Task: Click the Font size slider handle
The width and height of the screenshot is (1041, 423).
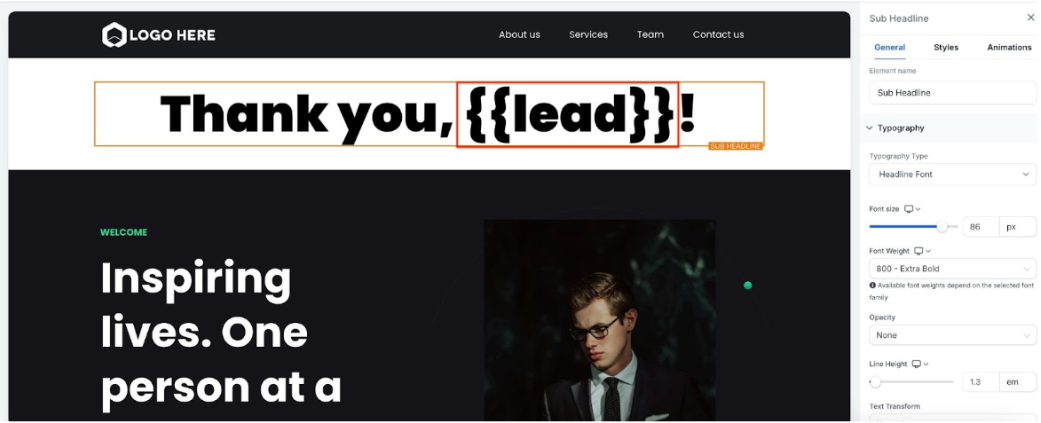Action: point(942,227)
